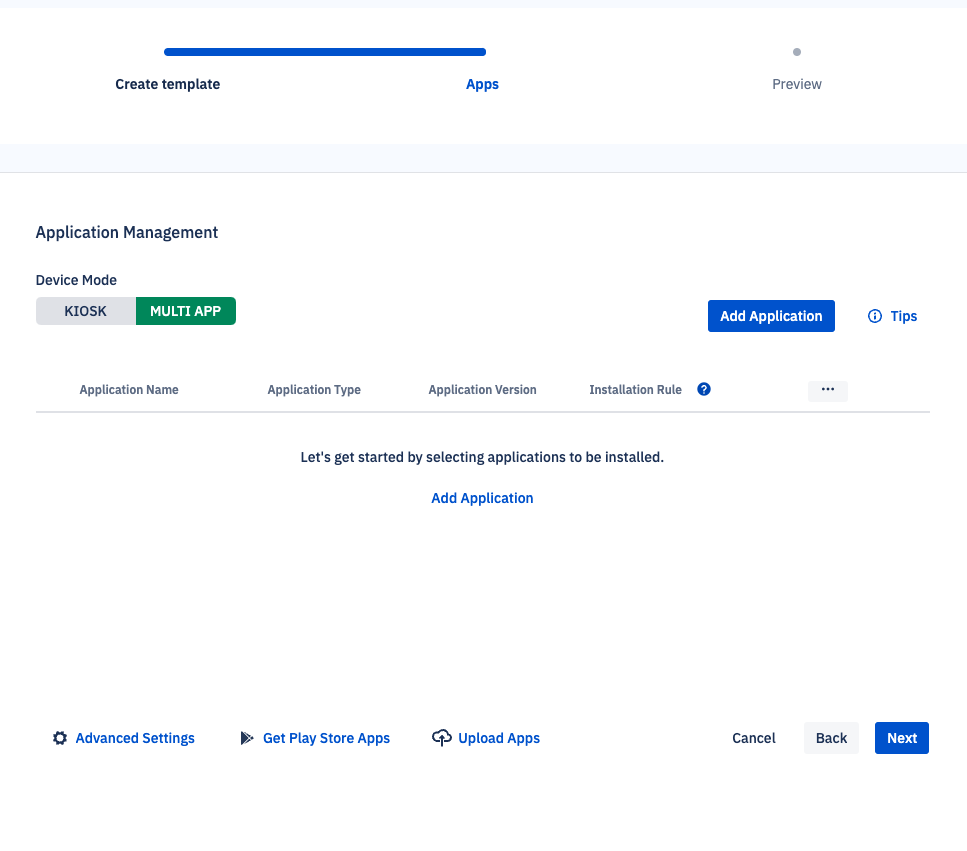
Task: Click the Application Type column header
Action: 314,390
